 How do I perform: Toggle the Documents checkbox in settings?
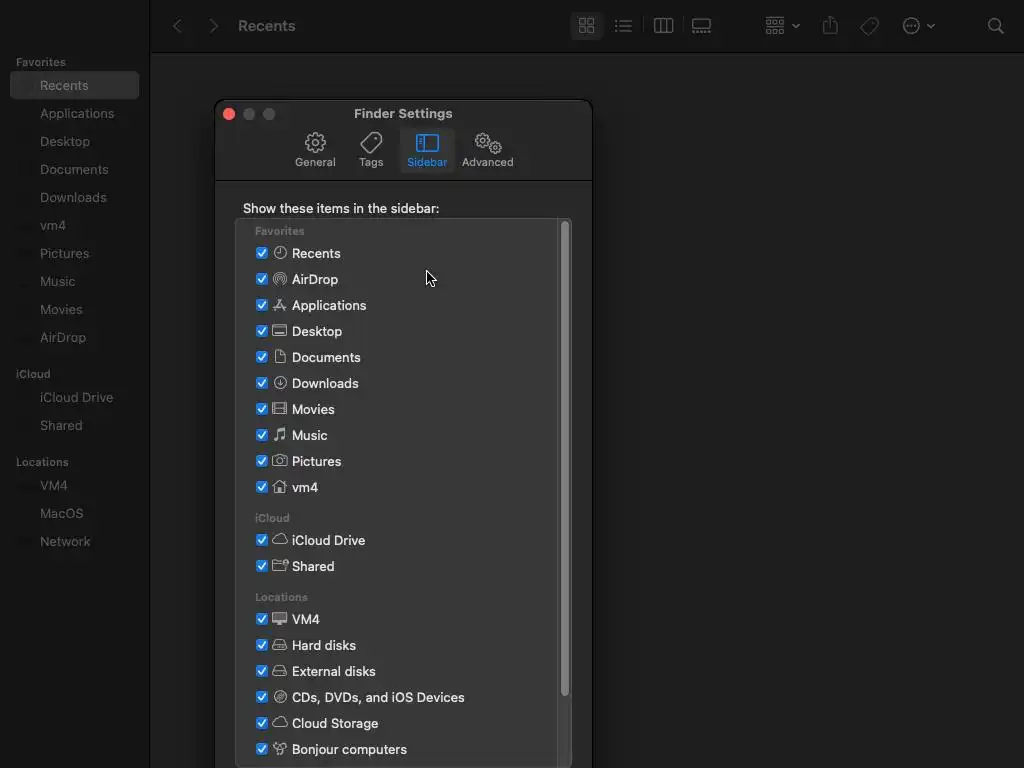pyautogui.click(x=262, y=358)
